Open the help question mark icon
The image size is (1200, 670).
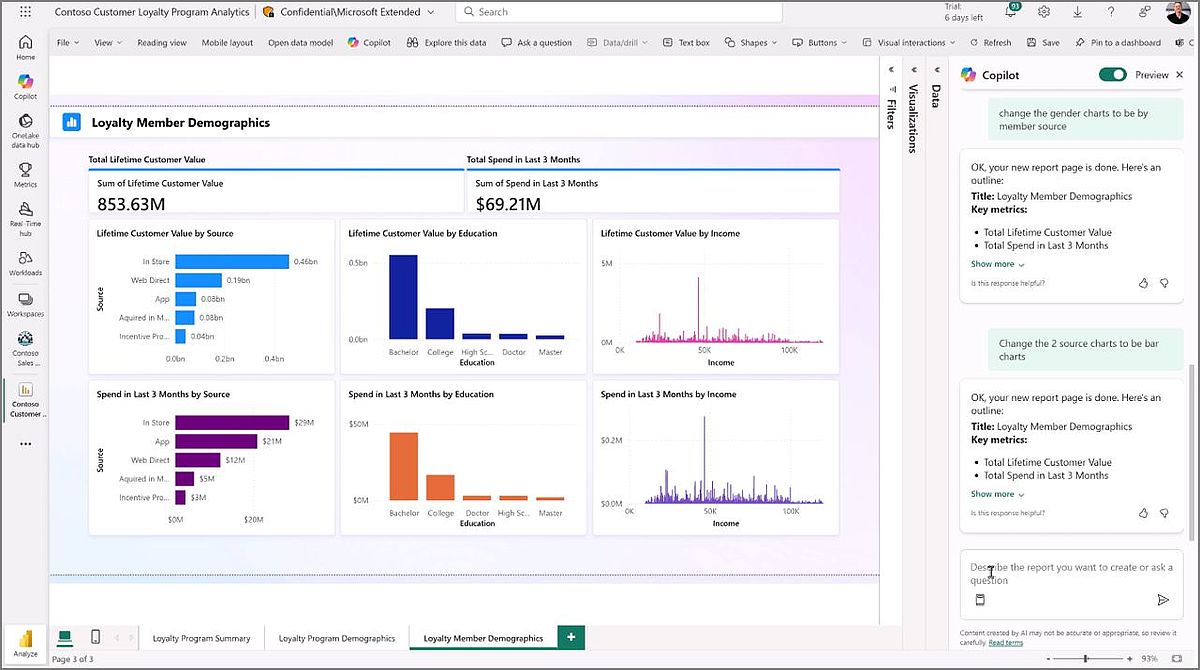[x=1111, y=12]
